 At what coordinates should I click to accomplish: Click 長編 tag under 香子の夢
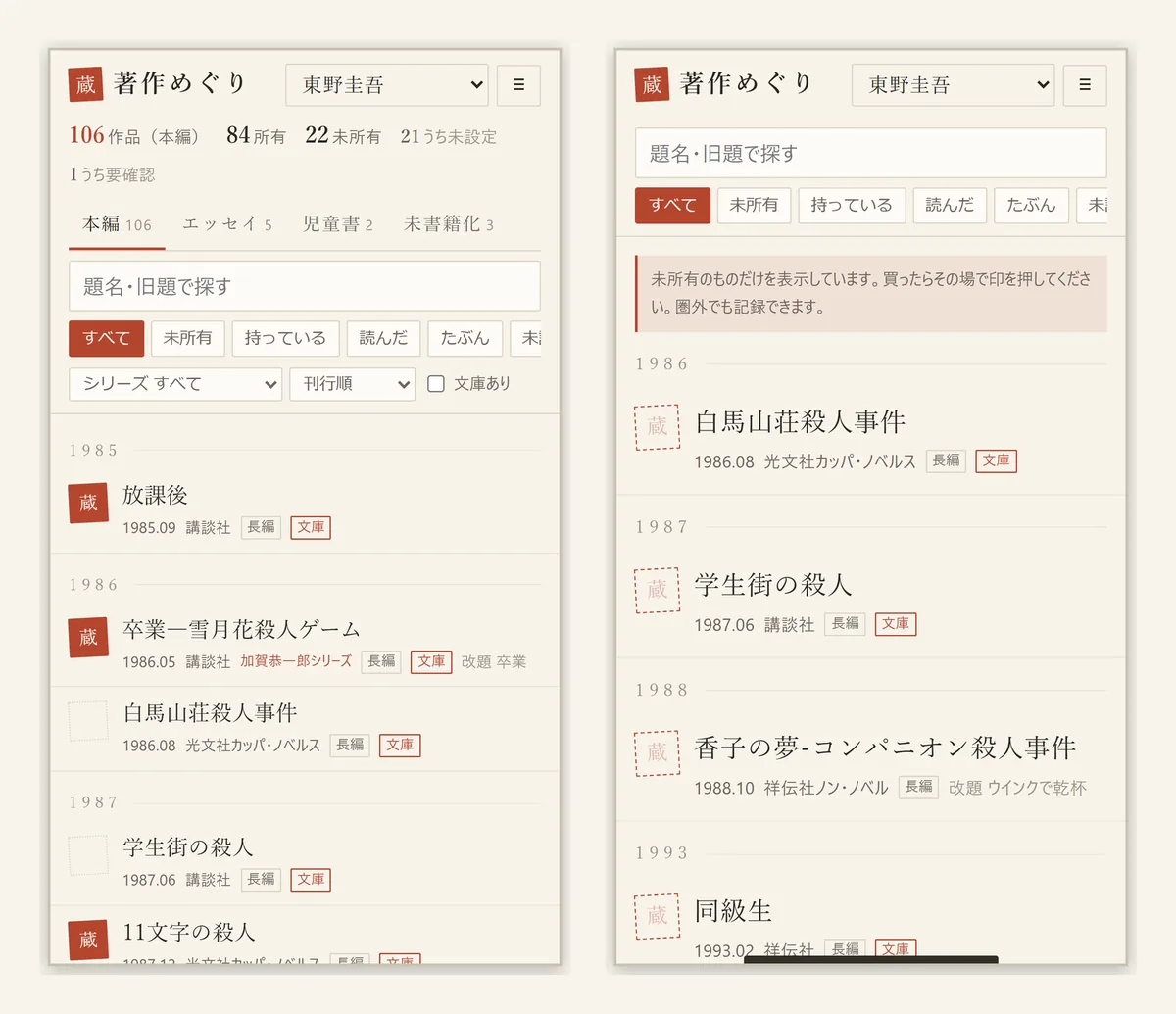coord(918,787)
